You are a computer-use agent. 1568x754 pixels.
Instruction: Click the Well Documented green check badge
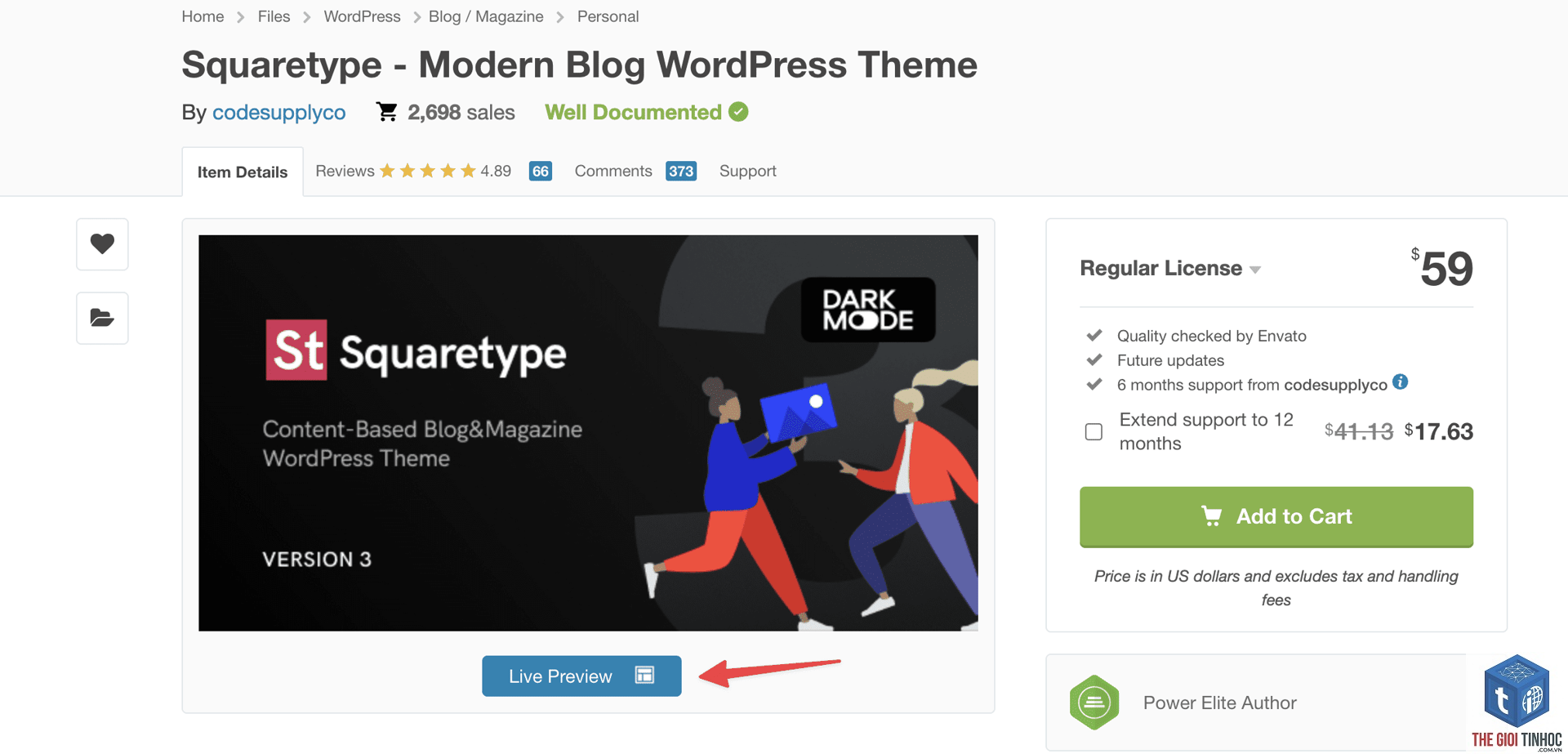click(x=738, y=112)
